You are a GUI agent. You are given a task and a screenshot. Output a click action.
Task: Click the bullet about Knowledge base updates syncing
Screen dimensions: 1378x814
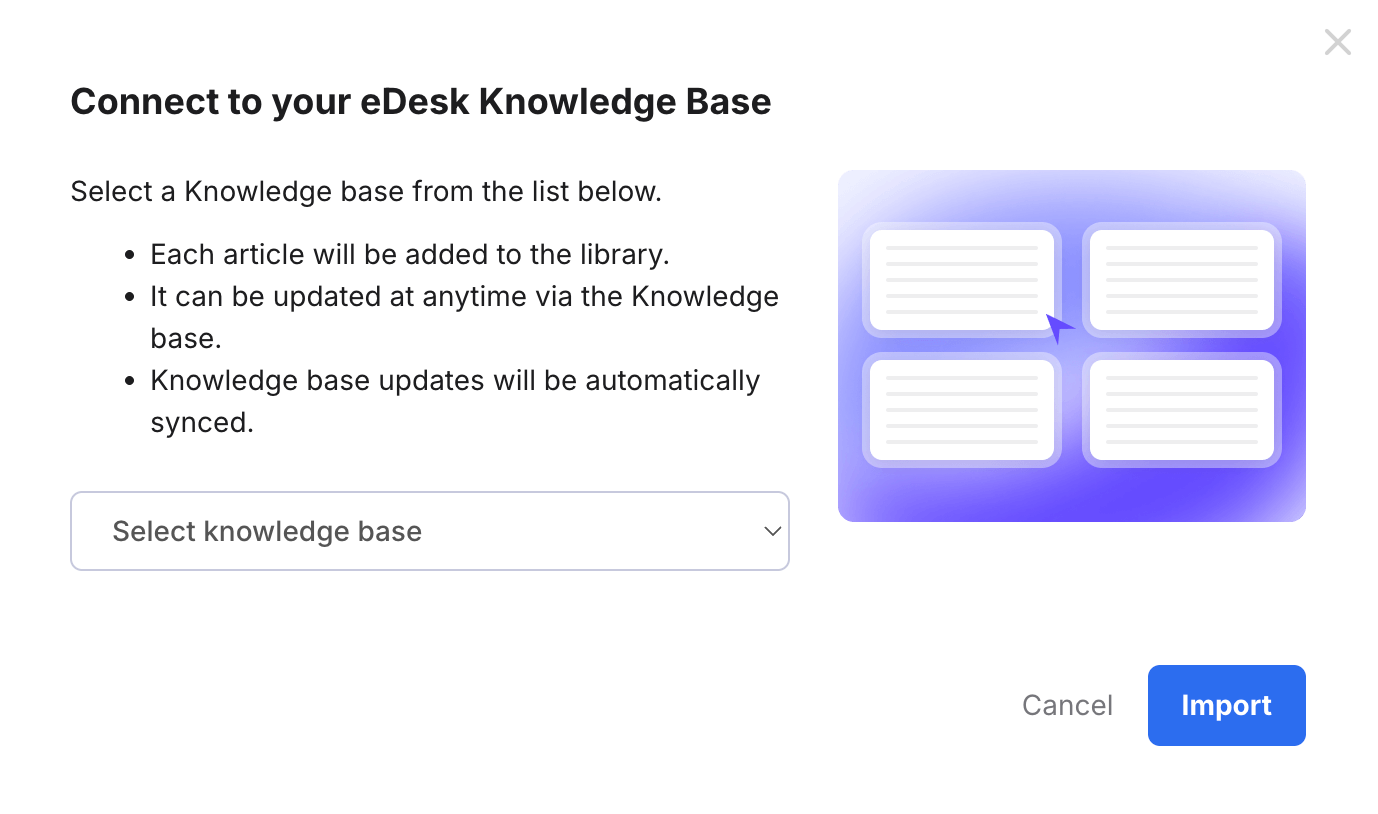coord(455,380)
